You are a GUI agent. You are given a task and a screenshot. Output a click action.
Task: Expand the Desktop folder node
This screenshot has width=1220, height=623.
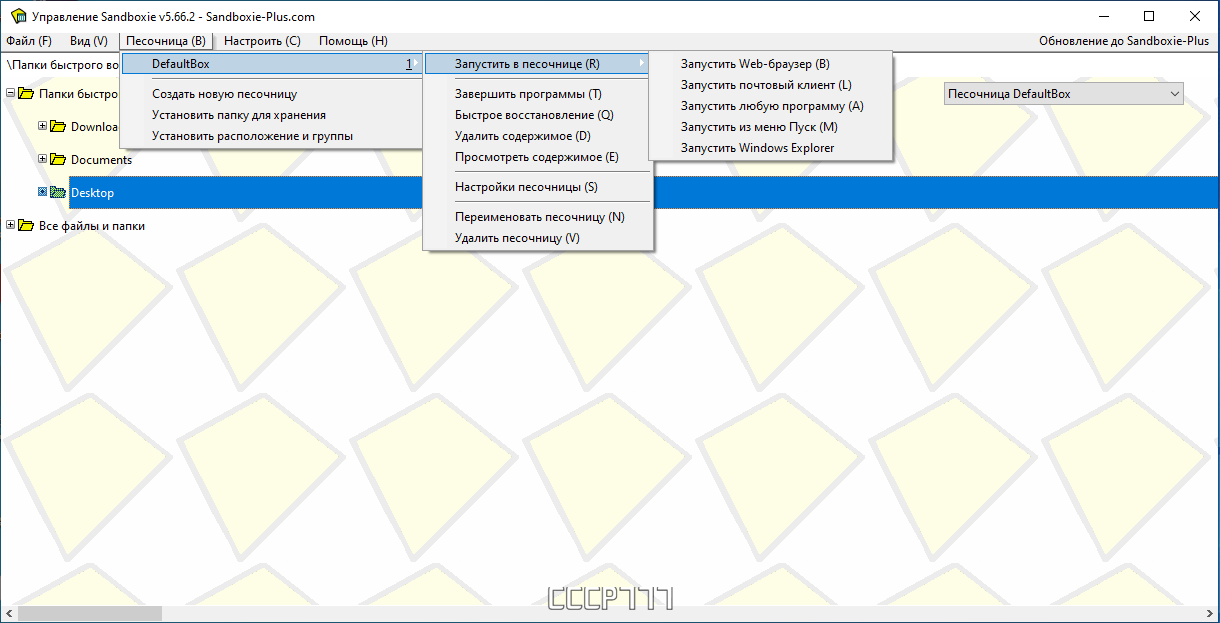click(42, 192)
